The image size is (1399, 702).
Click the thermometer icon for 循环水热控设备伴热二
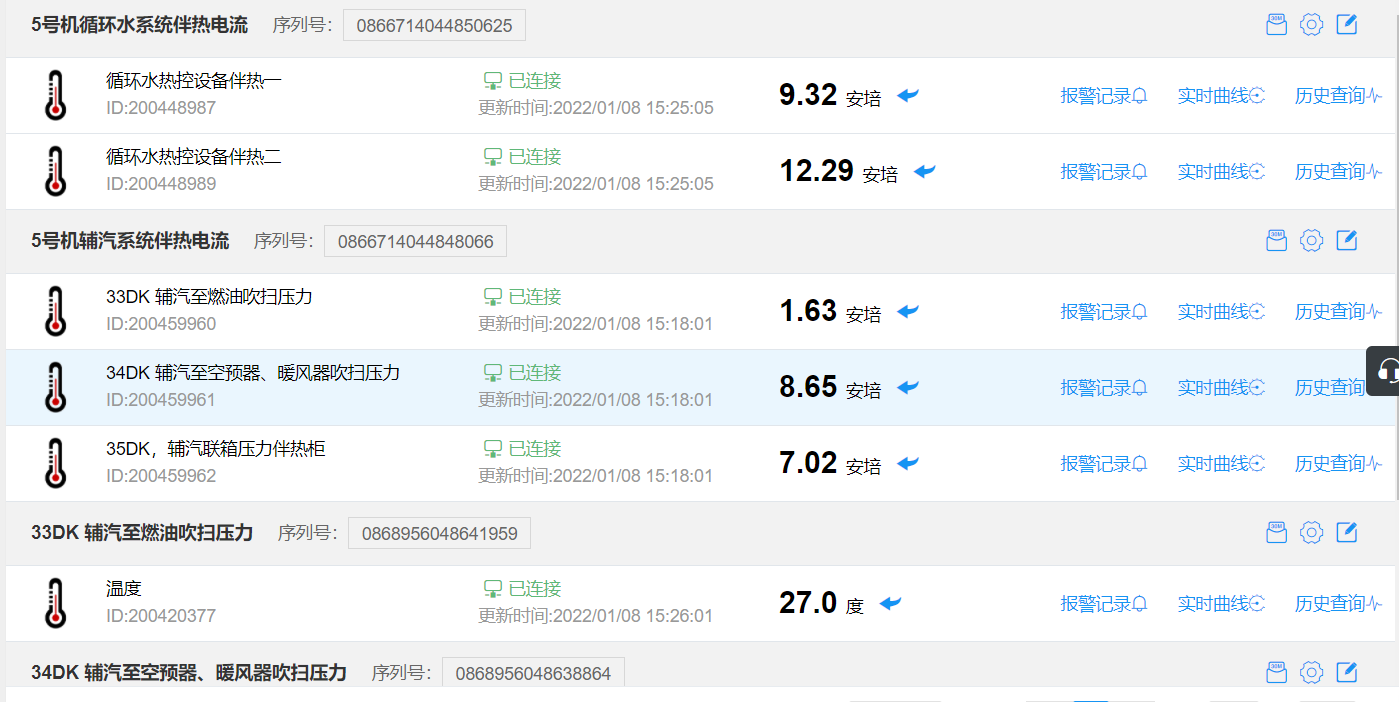tap(56, 171)
